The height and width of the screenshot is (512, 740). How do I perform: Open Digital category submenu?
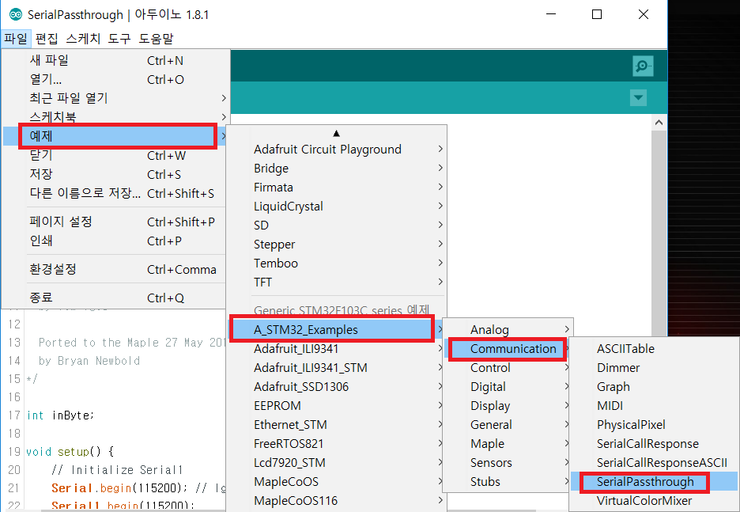click(508, 386)
